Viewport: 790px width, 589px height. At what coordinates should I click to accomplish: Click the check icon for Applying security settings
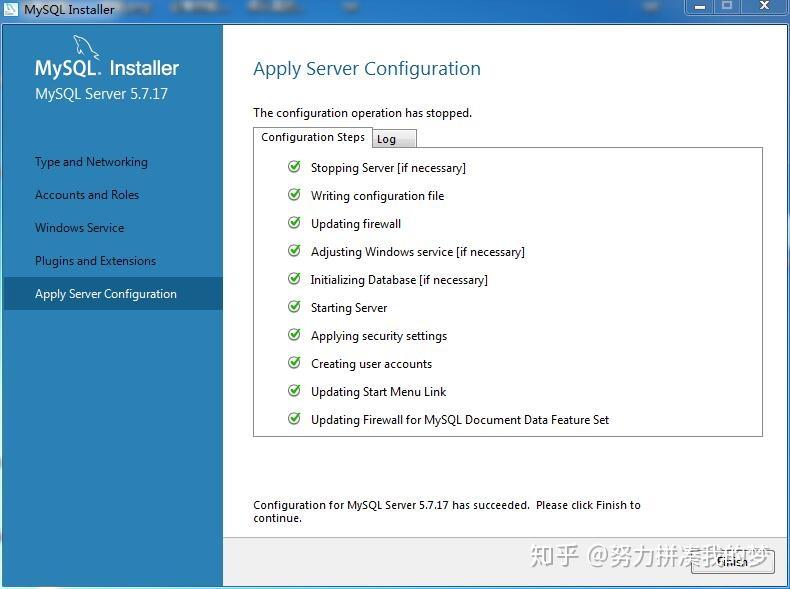click(294, 335)
